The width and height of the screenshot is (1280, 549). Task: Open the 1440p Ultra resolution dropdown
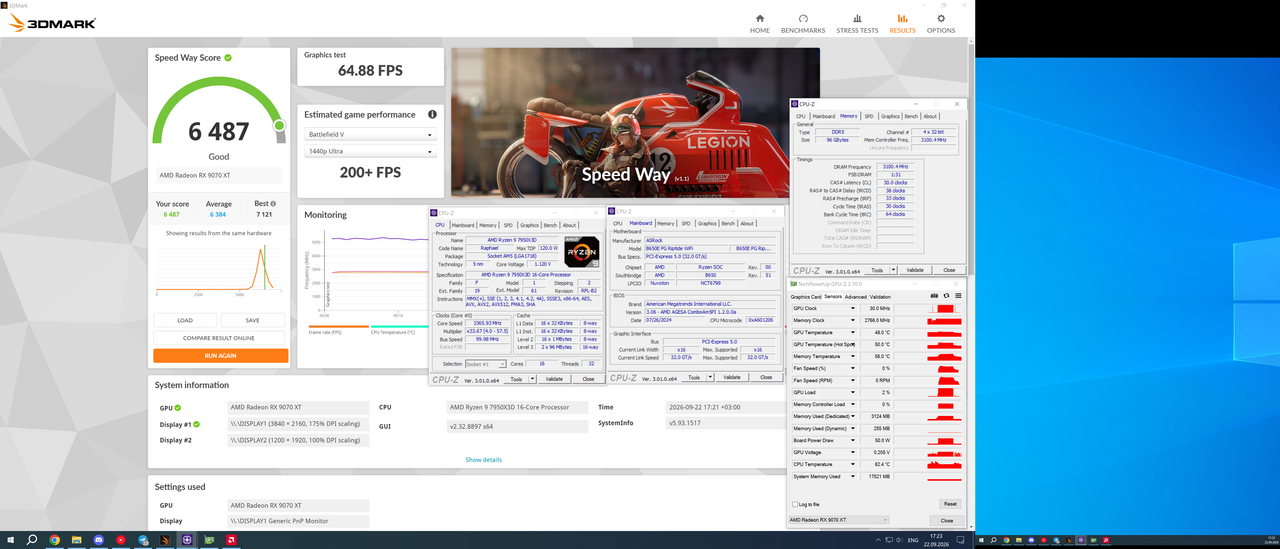[371, 152]
